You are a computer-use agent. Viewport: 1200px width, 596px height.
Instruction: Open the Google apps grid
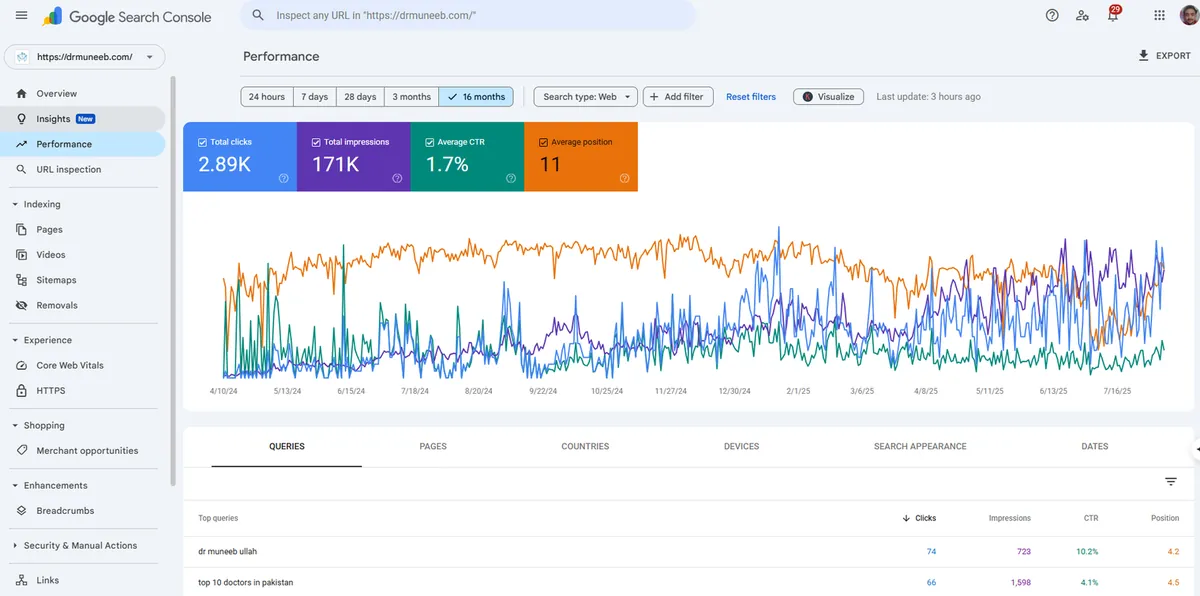[x=1159, y=15]
